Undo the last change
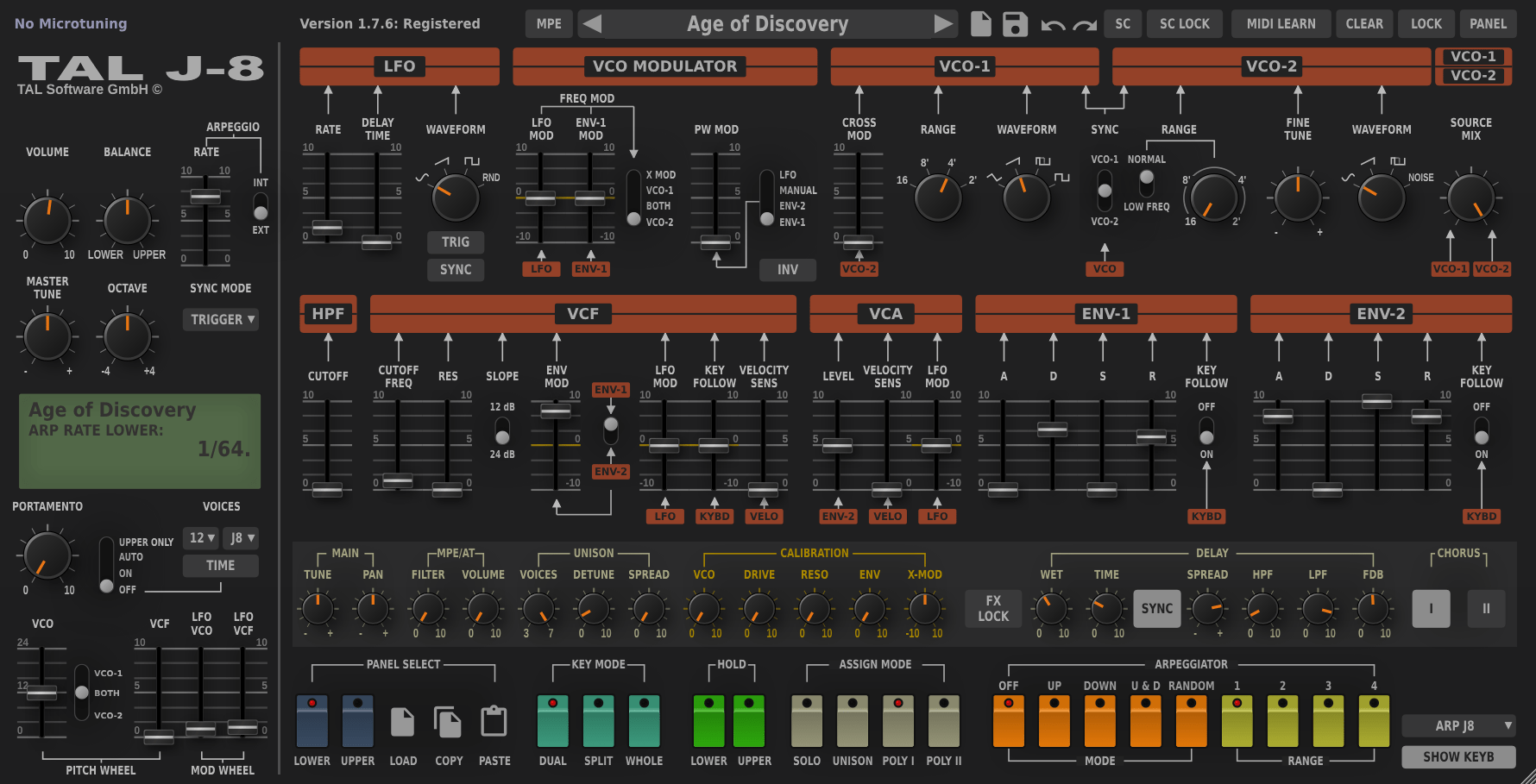Viewport: 1536px width, 784px height. (1055, 23)
